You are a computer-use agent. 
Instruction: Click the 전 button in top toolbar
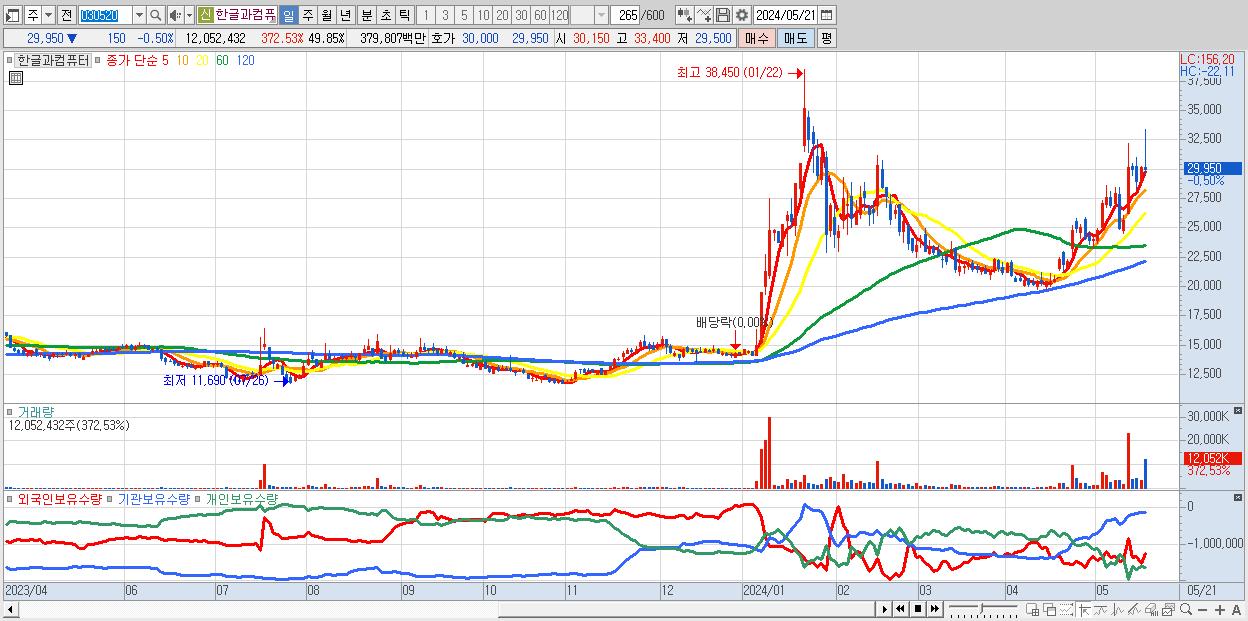click(x=66, y=15)
